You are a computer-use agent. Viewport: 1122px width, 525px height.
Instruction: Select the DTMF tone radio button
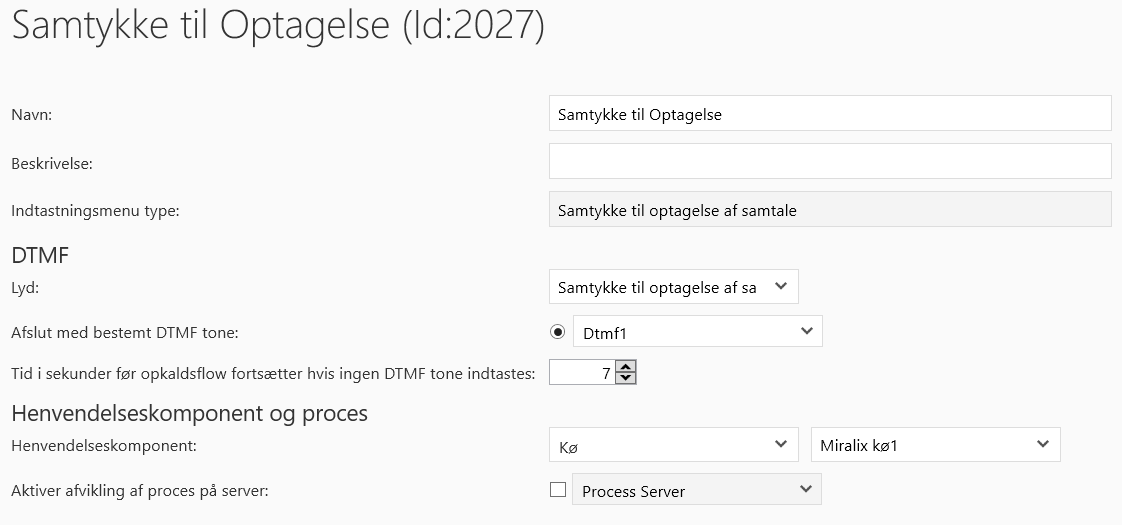click(x=558, y=331)
